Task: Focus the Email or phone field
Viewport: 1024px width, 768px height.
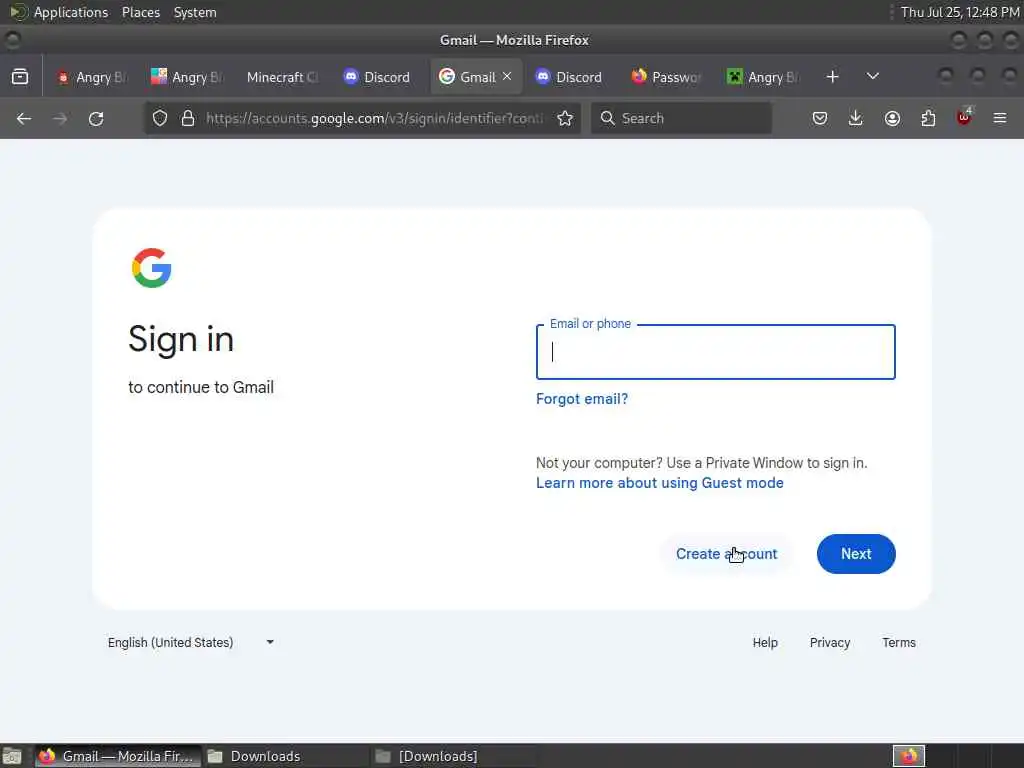Action: (716, 352)
